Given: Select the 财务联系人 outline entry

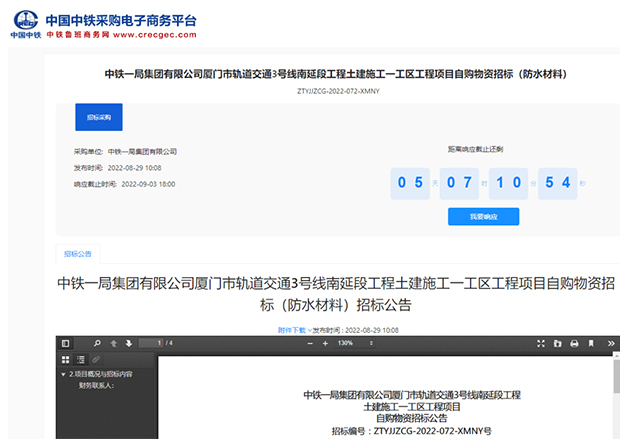Looking at the screenshot, I should (x=96, y=385).
